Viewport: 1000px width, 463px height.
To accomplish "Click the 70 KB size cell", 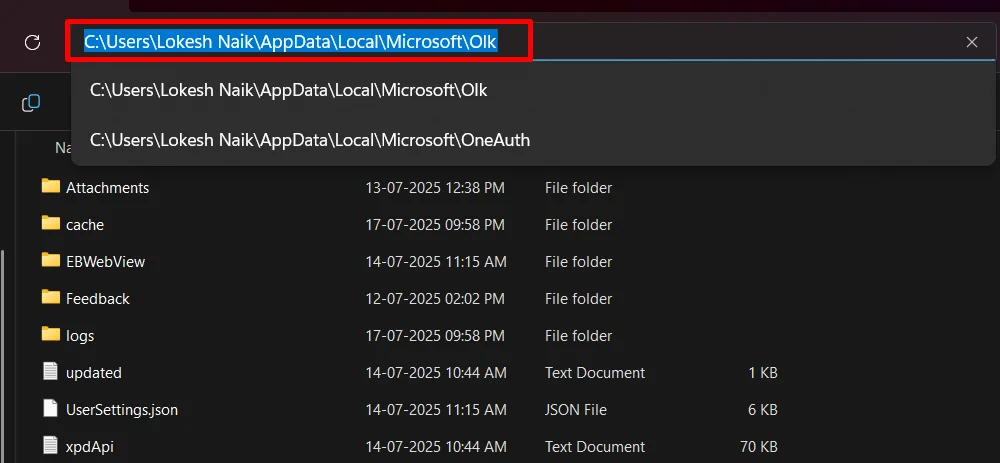I will [759, 447].
